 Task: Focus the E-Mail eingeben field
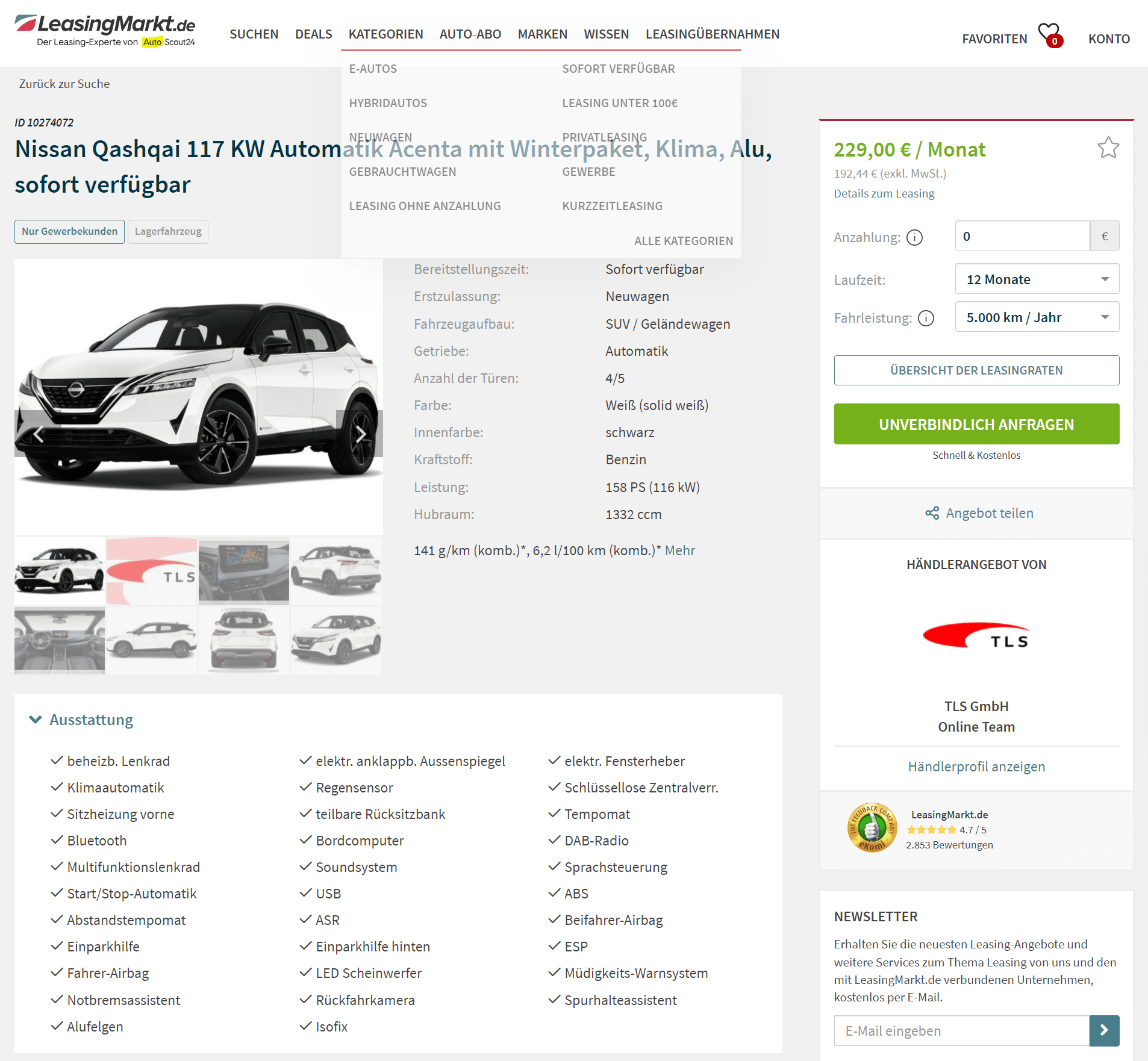click(961, 1030)
